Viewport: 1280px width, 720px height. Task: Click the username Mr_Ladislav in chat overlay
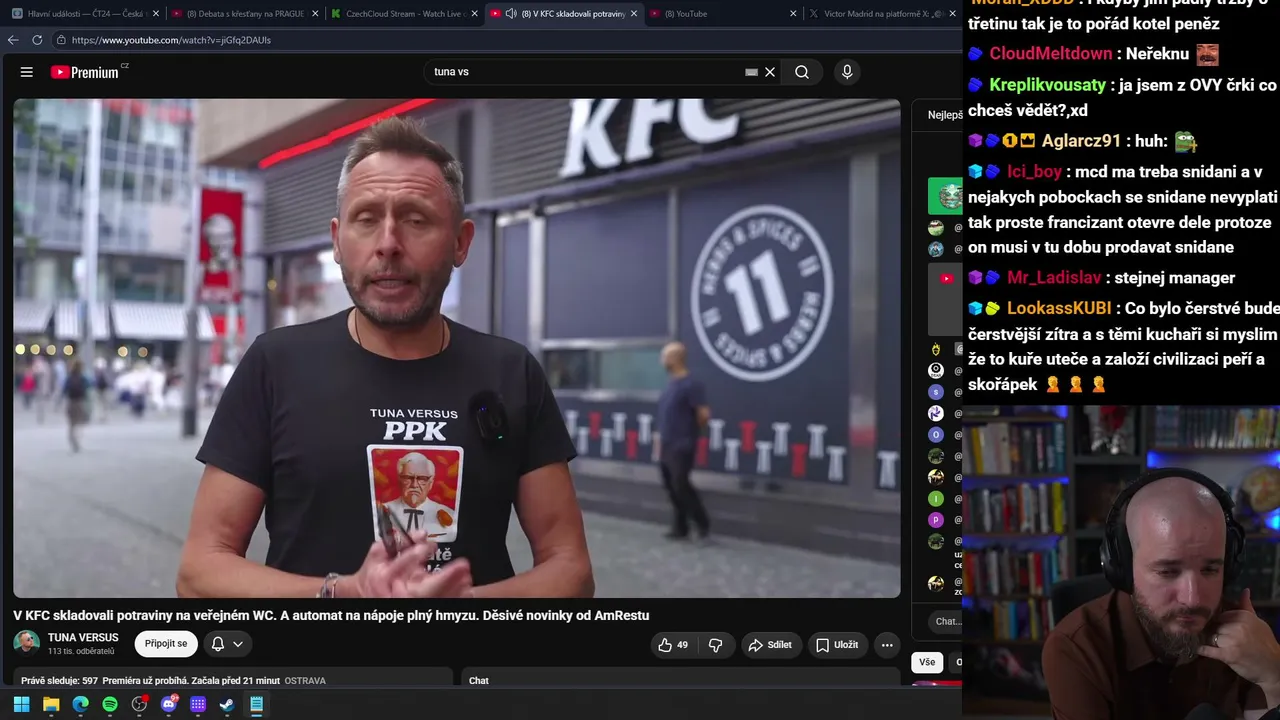coord(1054,278)
